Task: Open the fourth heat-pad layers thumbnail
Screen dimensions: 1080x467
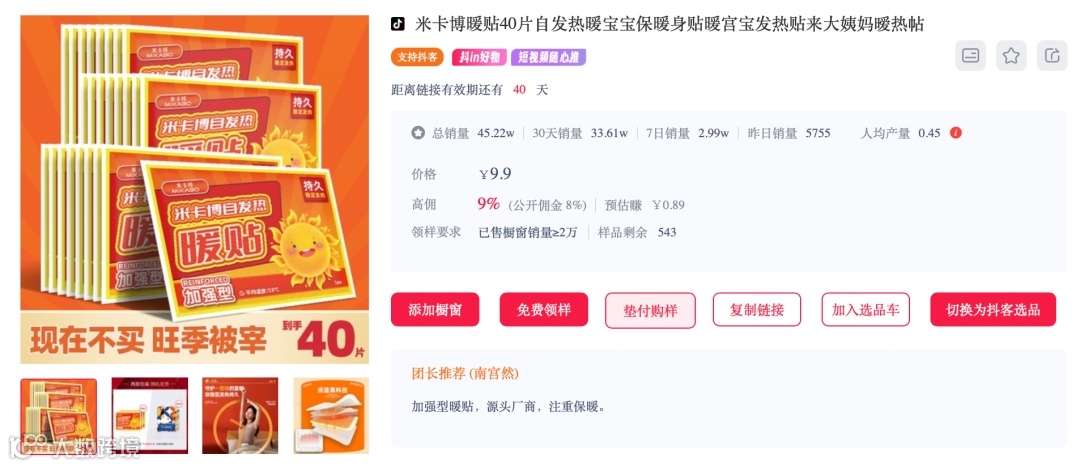Action: click(331, 416)
